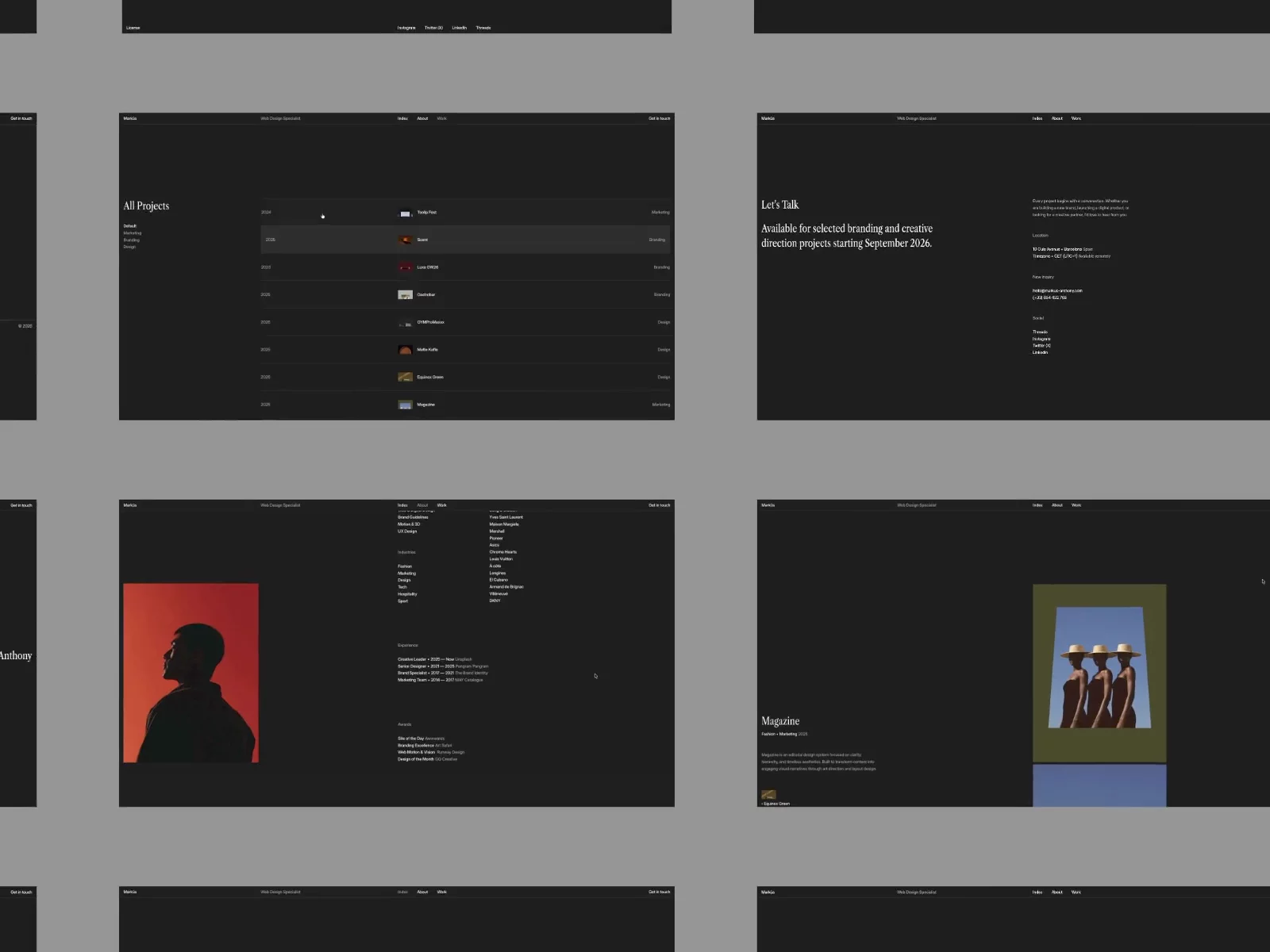Click 'Get in touch' on All Projects page
The image size is (1270, 952).
(659, 118)
